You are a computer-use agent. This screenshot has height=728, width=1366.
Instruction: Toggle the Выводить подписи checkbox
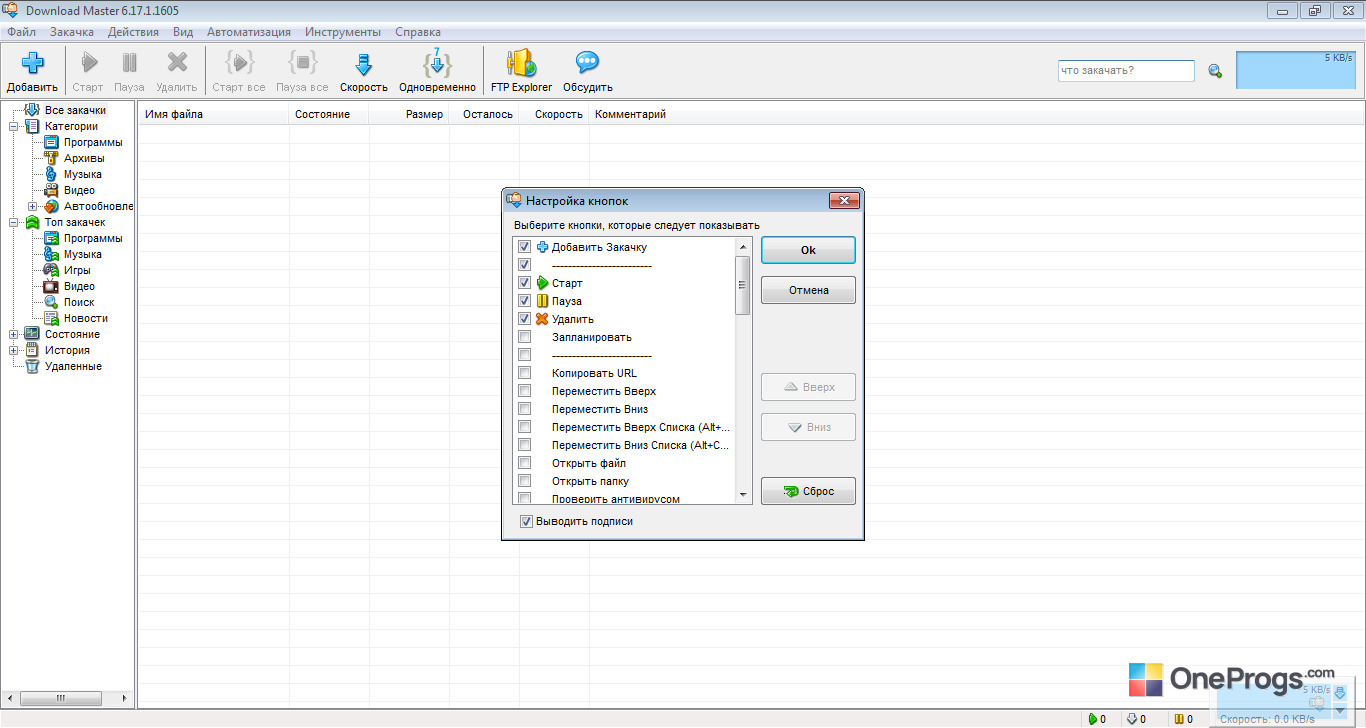pyautogui.click(x=526, y=521)
